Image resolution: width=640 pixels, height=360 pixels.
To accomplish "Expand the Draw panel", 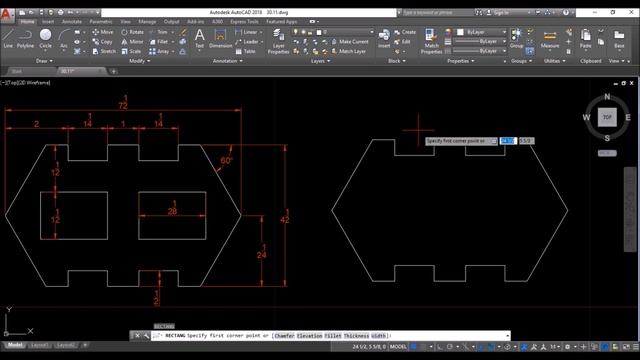I will (44, 61).
